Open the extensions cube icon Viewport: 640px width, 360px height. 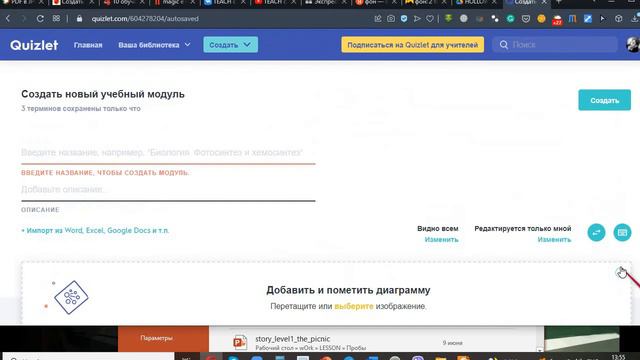(619, 19)
